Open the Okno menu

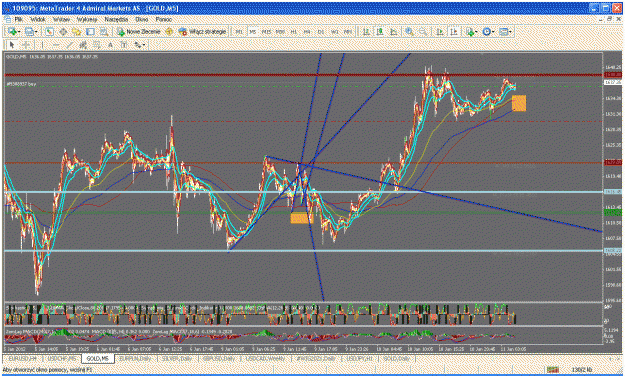[x=142, y=19]
